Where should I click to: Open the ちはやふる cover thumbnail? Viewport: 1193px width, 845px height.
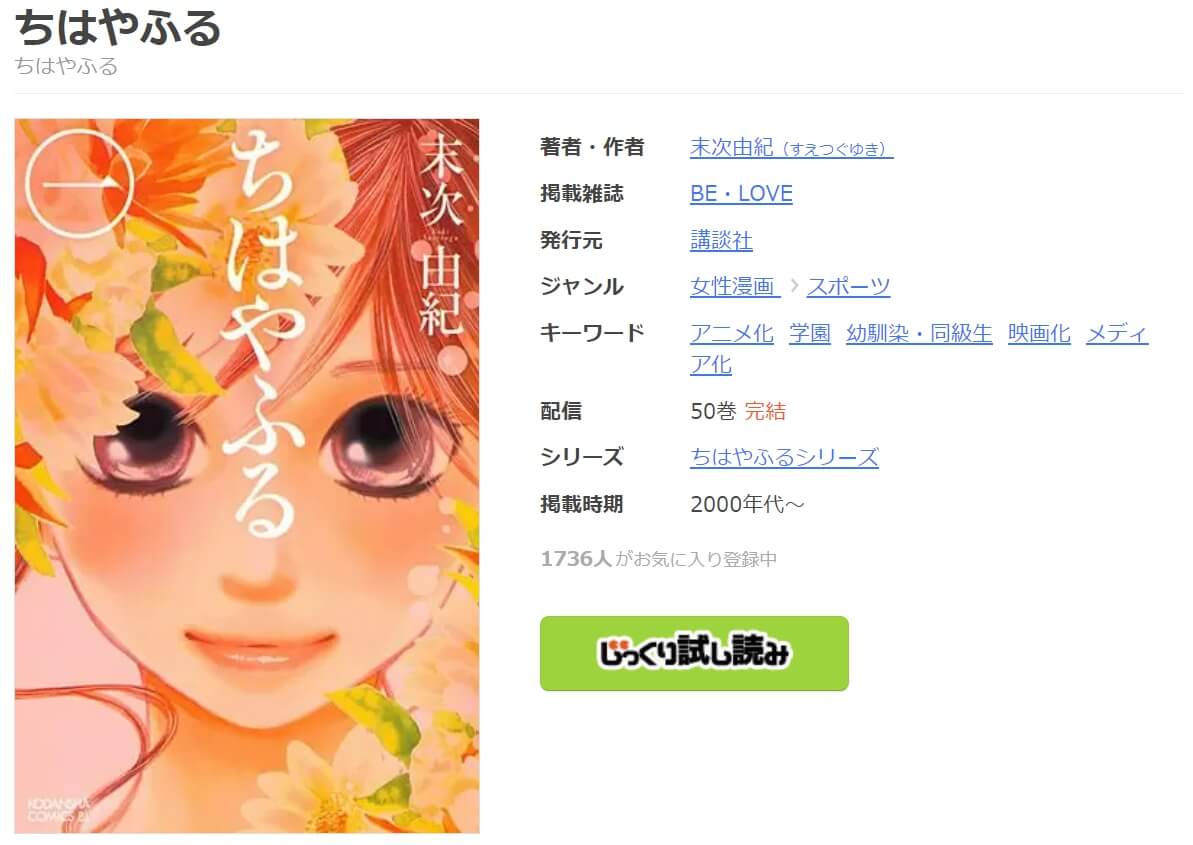coord(247,475)
